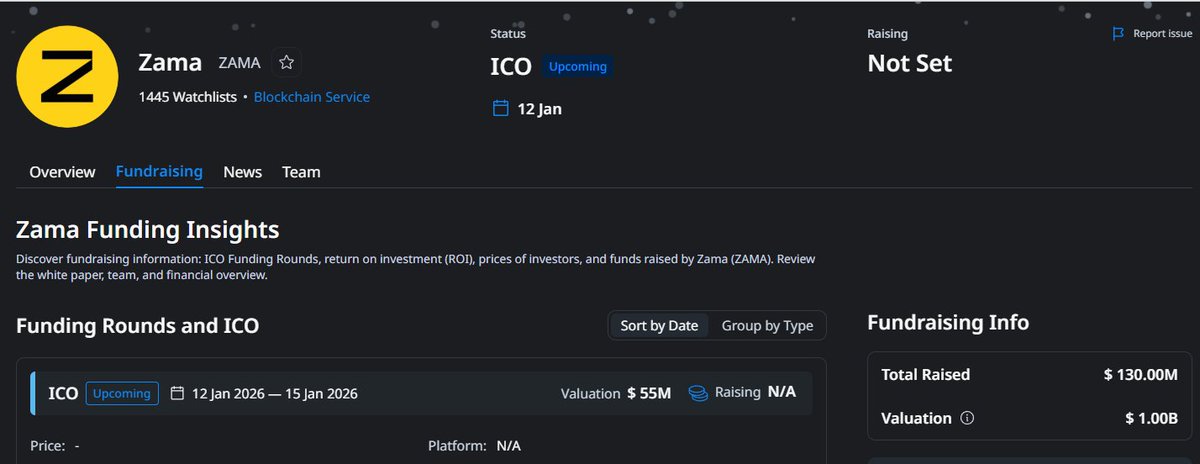Click the Price: - field
This screenshot has height=464, width=1200.
(x=56, y=445)
